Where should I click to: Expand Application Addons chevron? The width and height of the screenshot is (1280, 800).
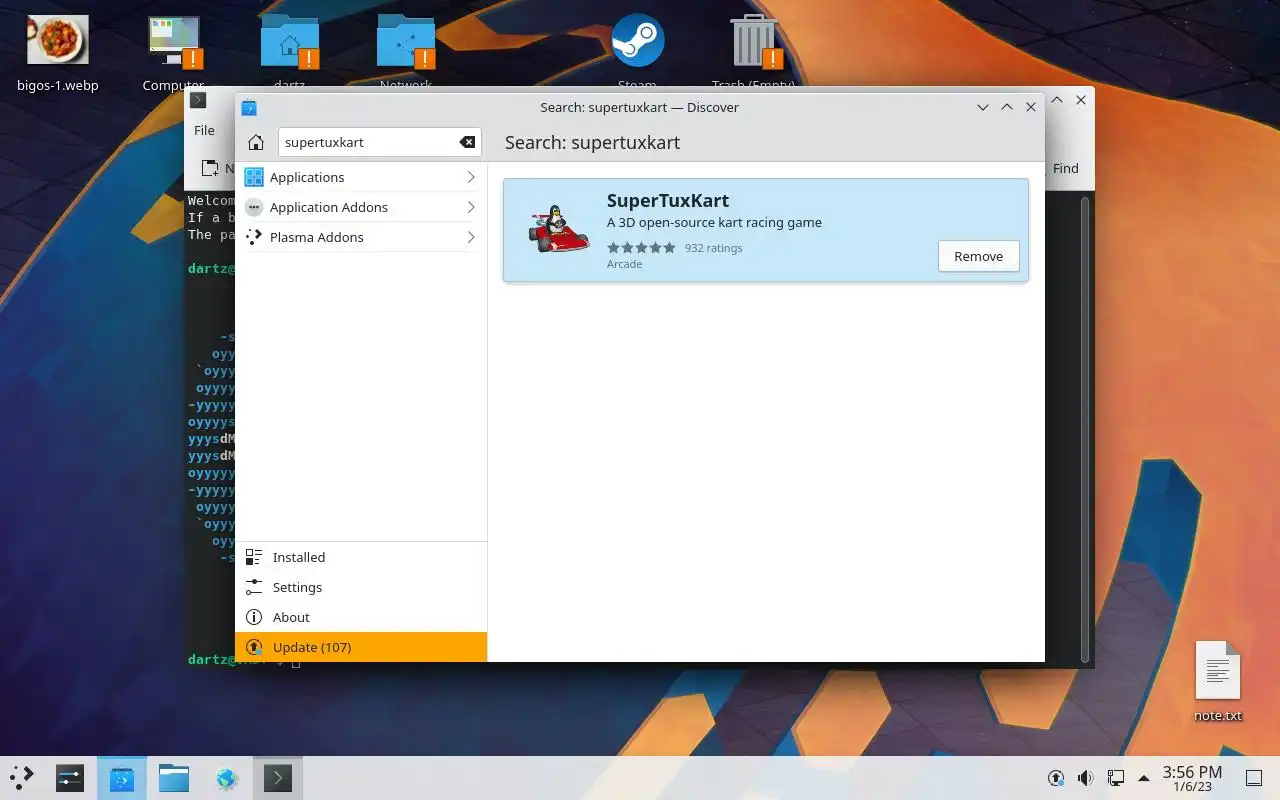tap(471, 207)
